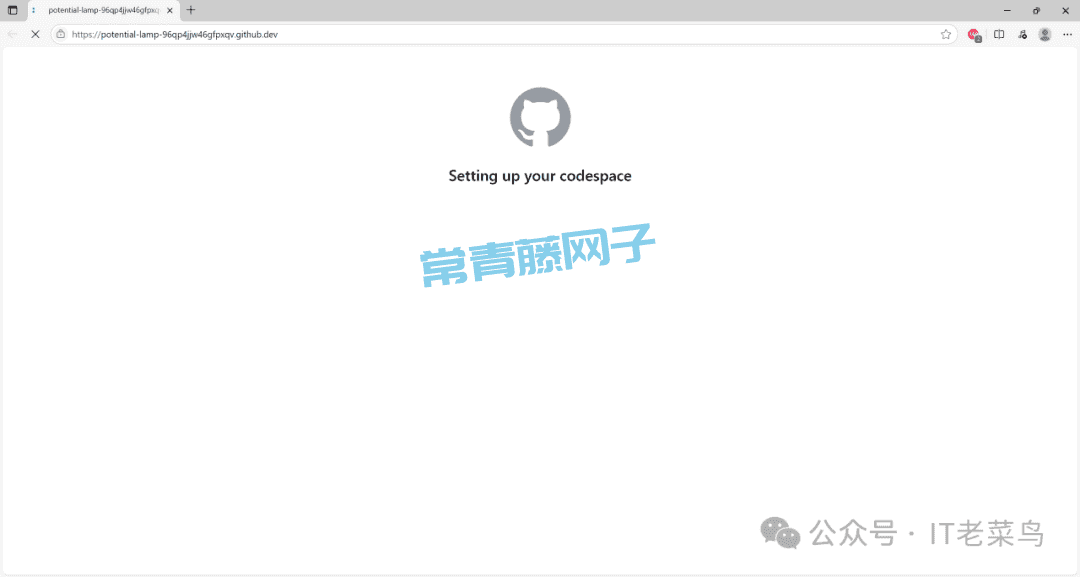Open the red extension icon
The width and height of the screenshot is (1080, 577).
[974, 34]
